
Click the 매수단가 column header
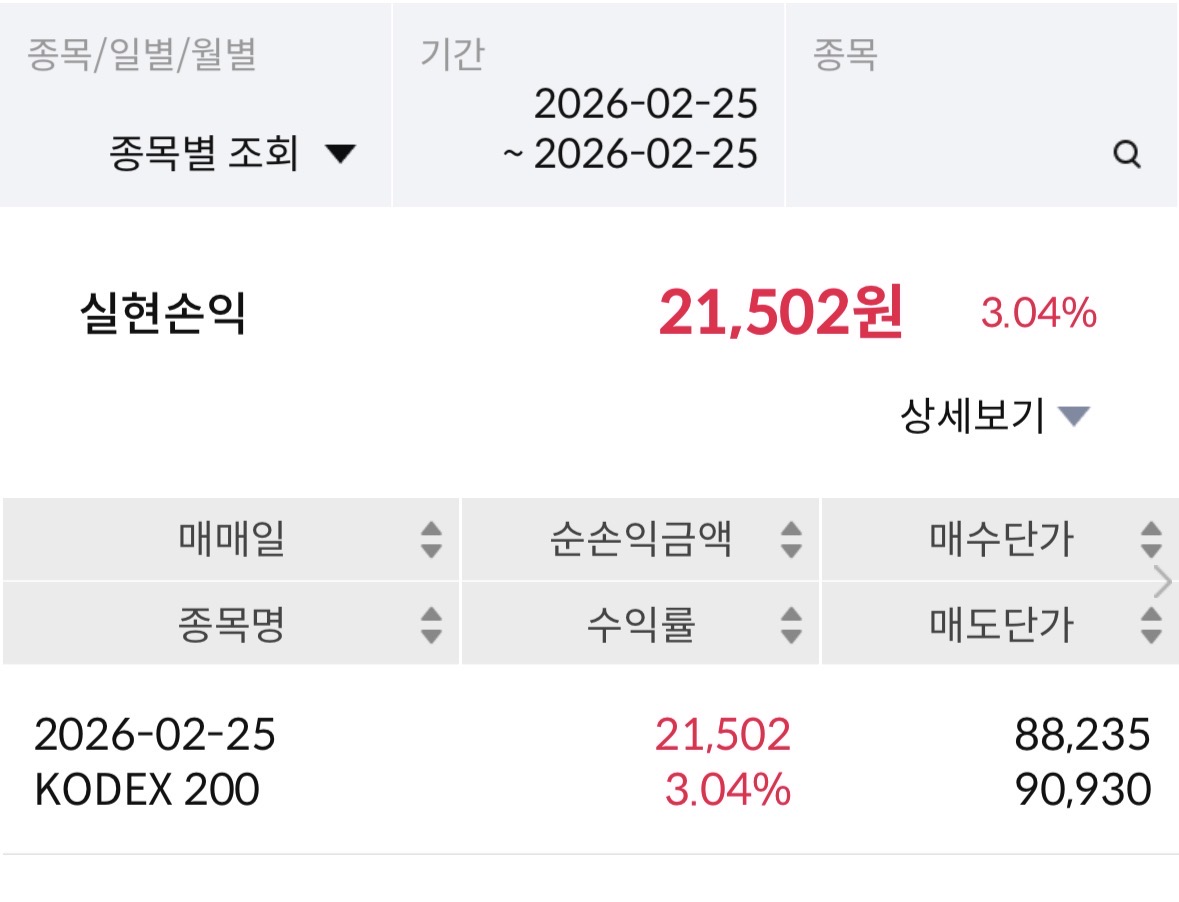click(x=1000, y=540)
